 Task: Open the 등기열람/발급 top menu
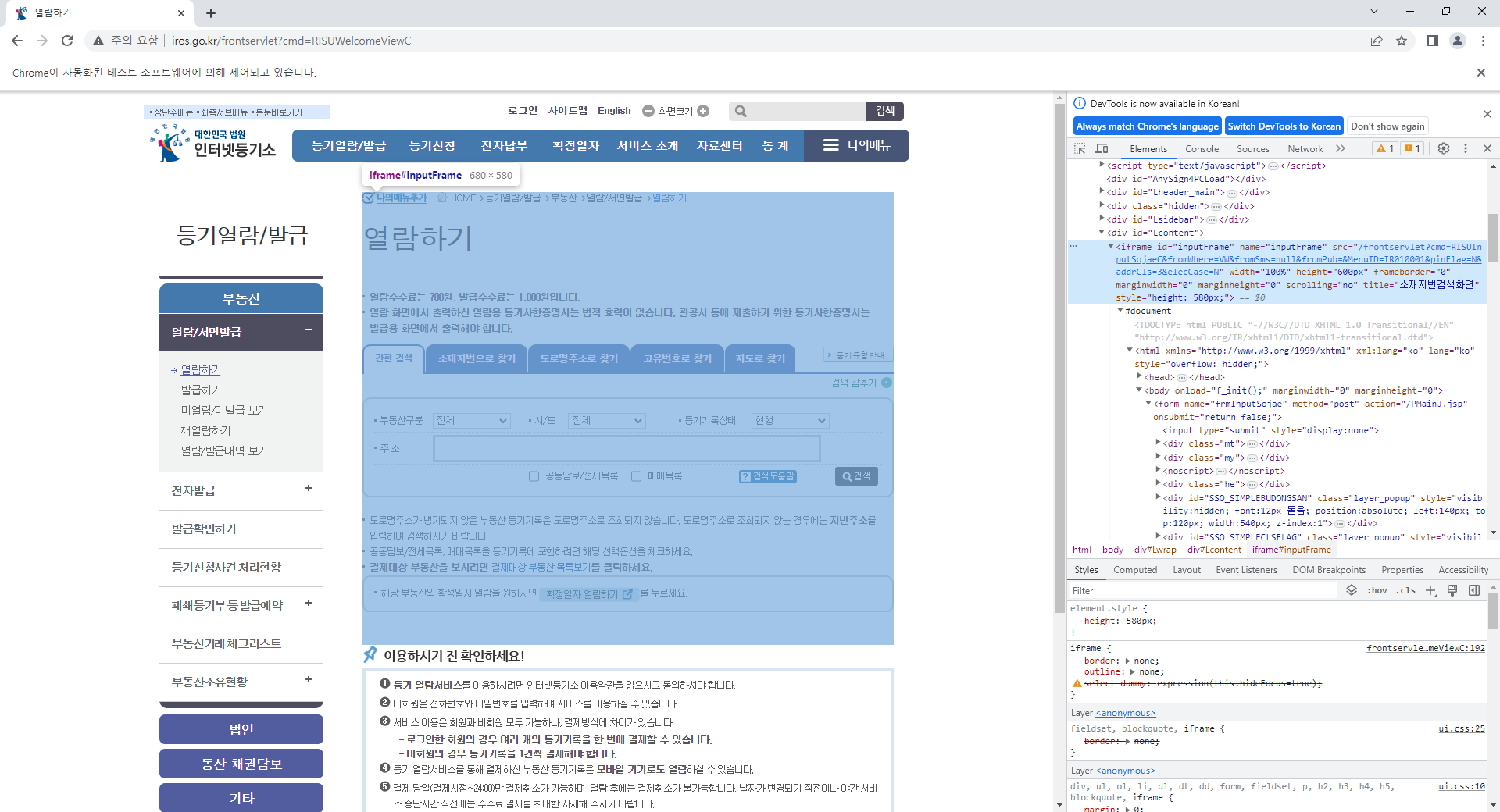348,145
